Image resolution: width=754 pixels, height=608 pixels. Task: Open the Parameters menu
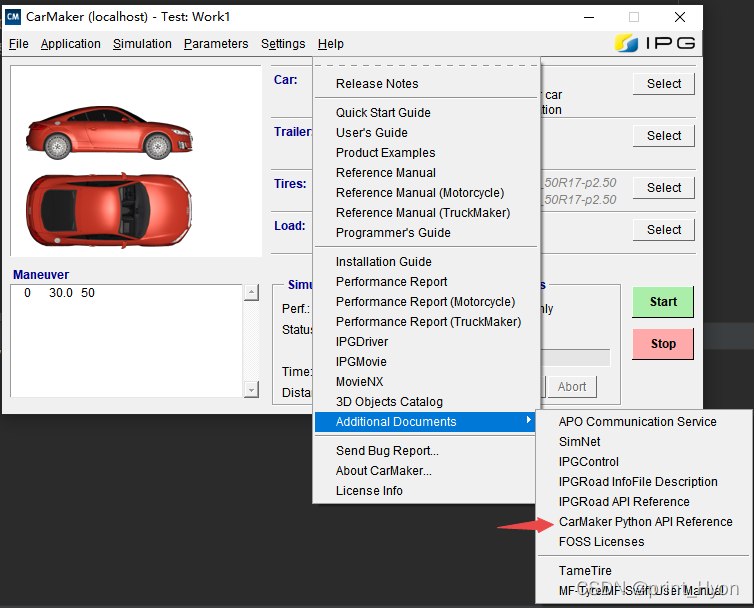tap(216, 44)
